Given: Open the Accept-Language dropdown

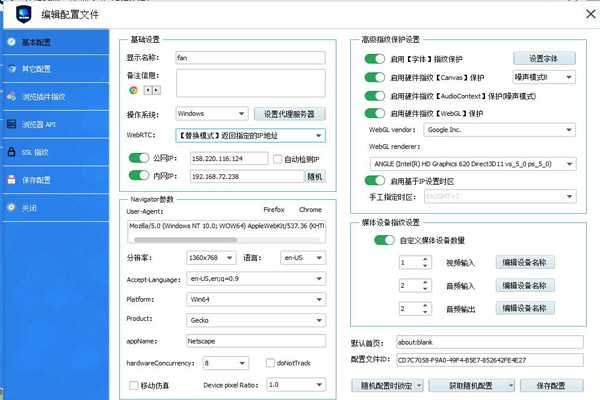Looking at the screenshot, I should coord(256,278).
